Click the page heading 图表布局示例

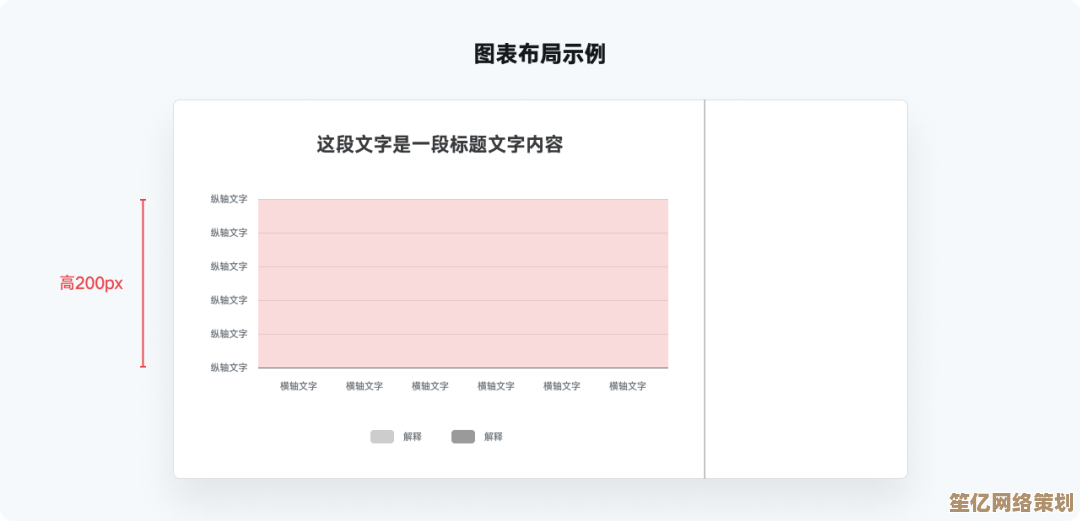pos(540,54)
